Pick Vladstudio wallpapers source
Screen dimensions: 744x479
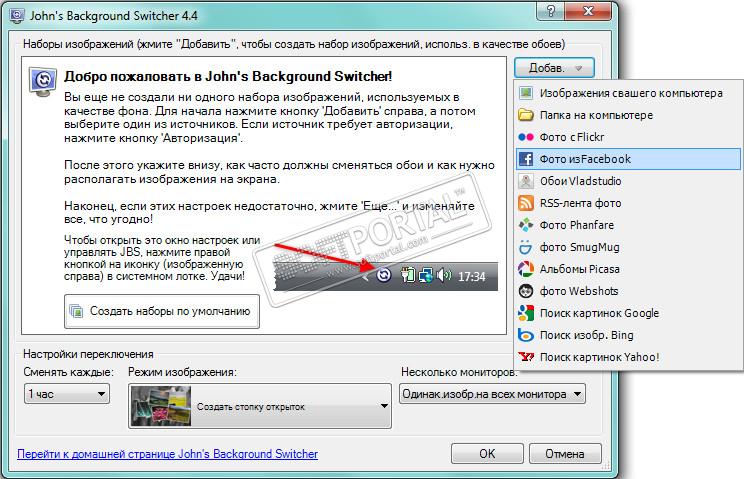[x=628, y=181]
